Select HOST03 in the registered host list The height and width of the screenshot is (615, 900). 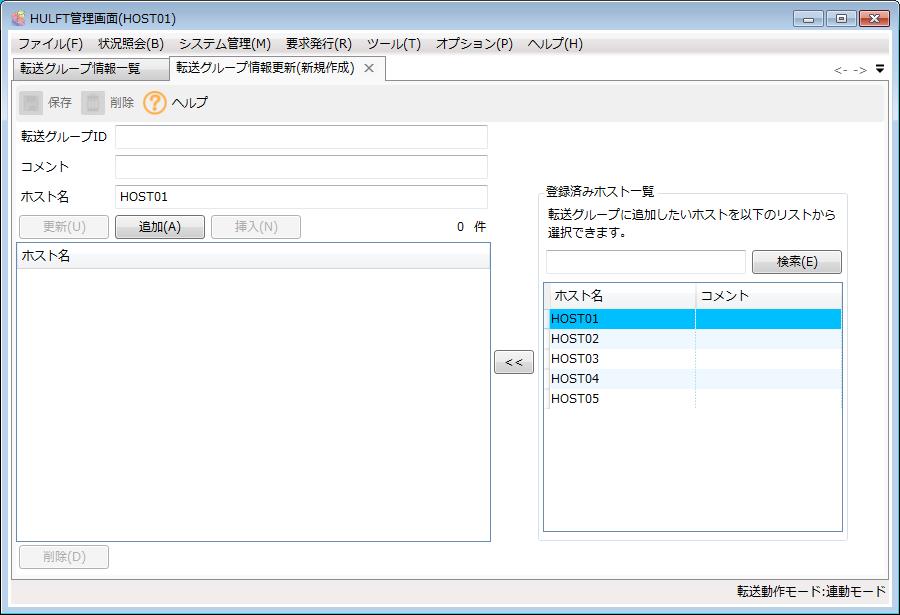[x=695, y=359]
